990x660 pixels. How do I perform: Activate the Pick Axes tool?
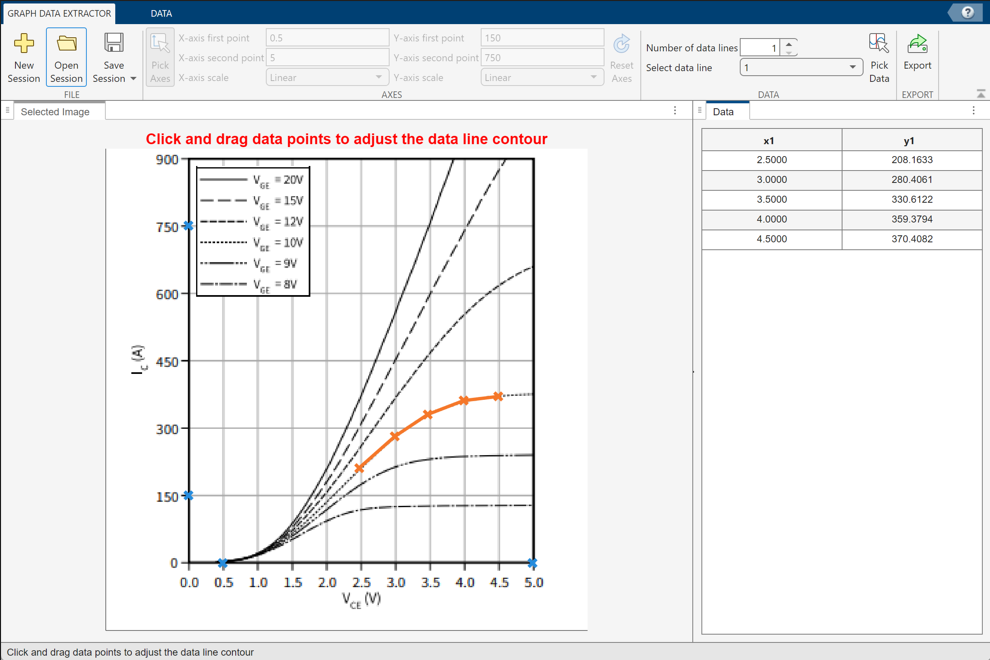point(159,56)
